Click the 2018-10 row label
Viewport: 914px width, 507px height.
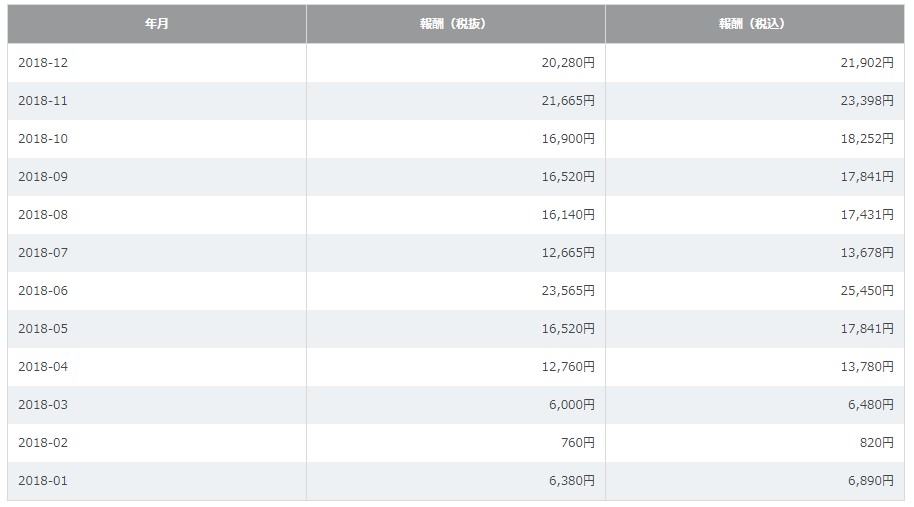(43, 139)
